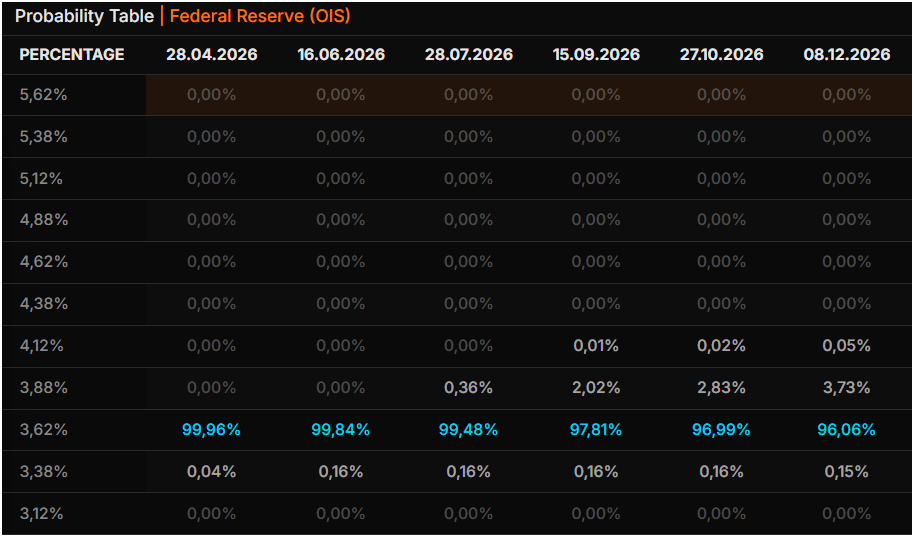Image resolution: width=914 pixels, height=537 pixels.
Task: Select the 3,12% bottom row label
Action: (x=42, y=513)
